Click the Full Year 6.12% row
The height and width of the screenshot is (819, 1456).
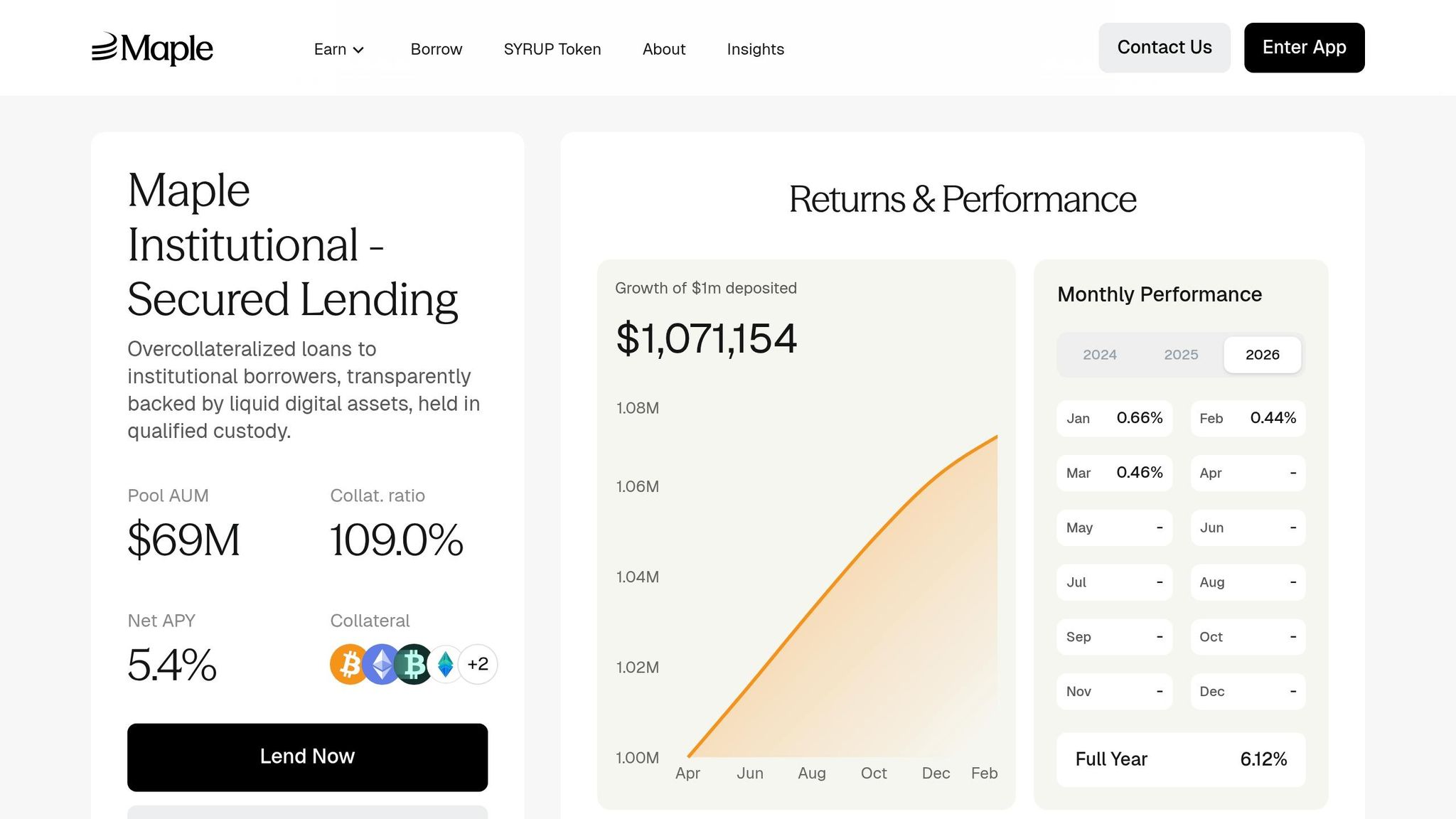point(1181,759)
